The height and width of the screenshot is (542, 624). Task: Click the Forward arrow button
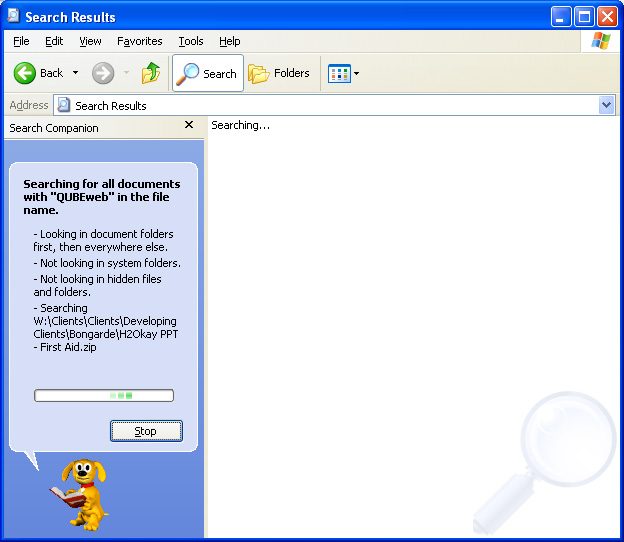coord(103,73)
